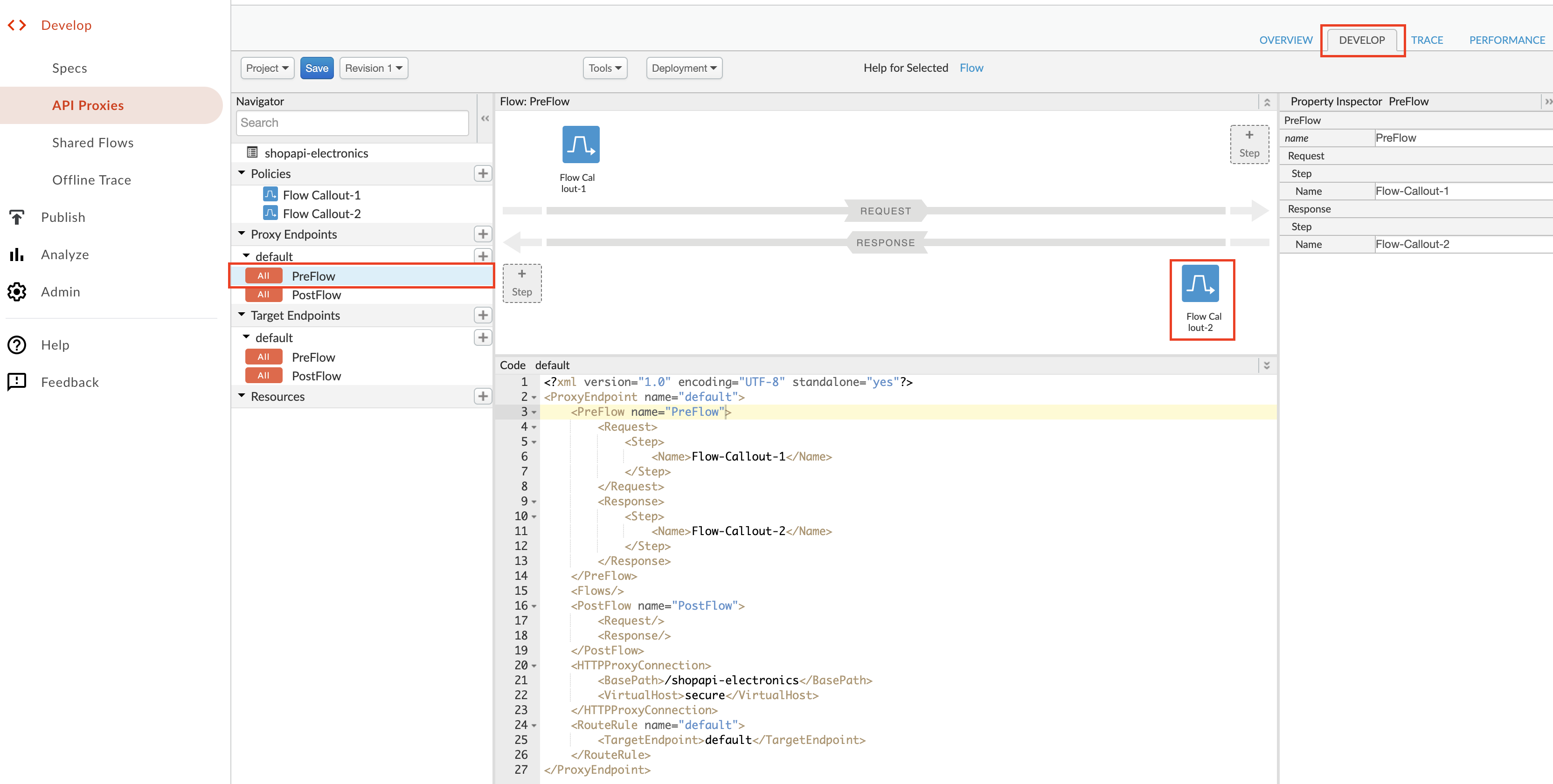Open the Revision 1 dropdown
The width and height of the screenshot is (1553, 784).
point(374,68)
